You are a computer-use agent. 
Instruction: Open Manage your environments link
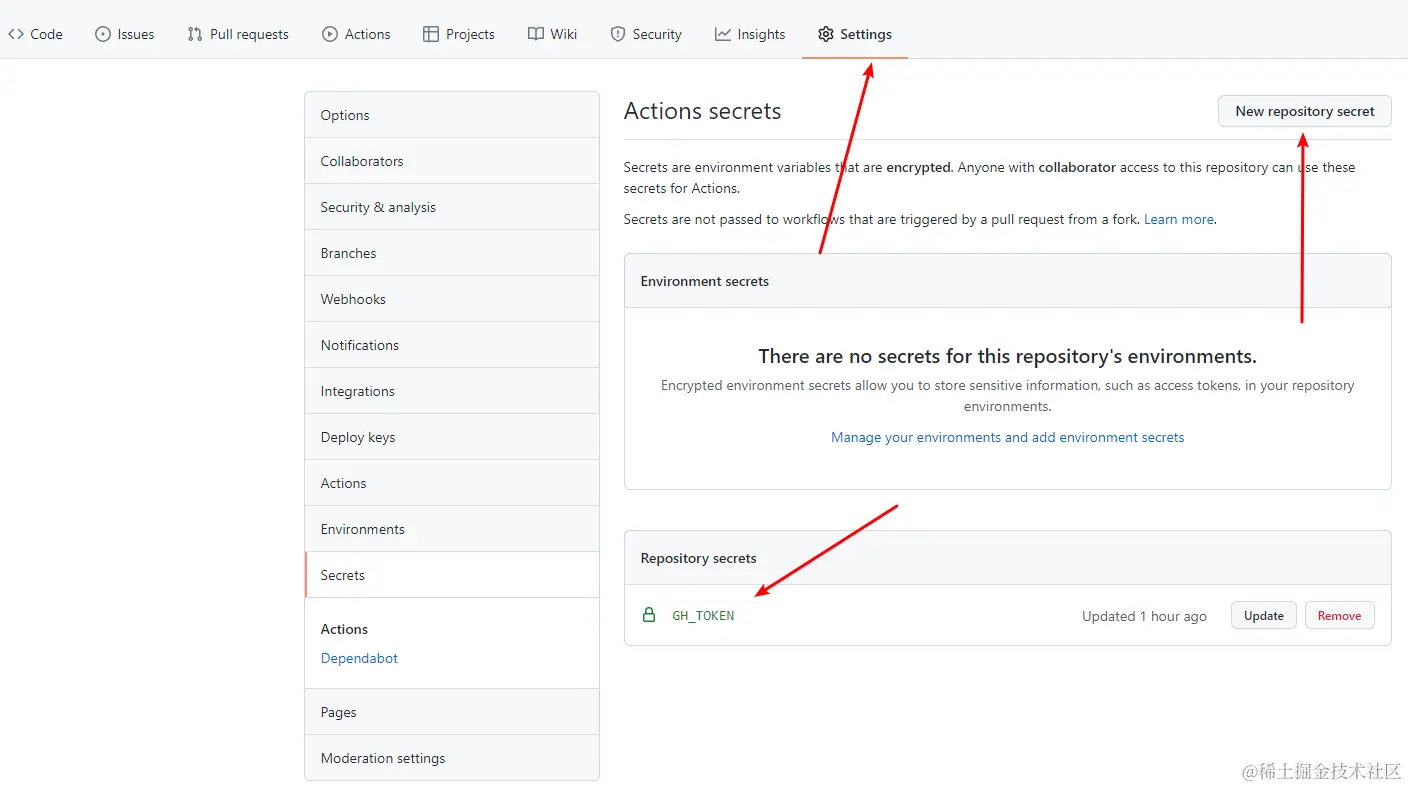coord(1007,437)
